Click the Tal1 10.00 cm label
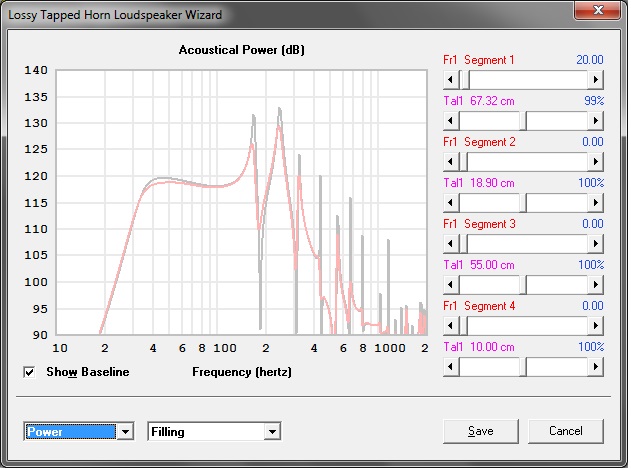The width and height of the screenshot is (631, 470). pos(479,347)
